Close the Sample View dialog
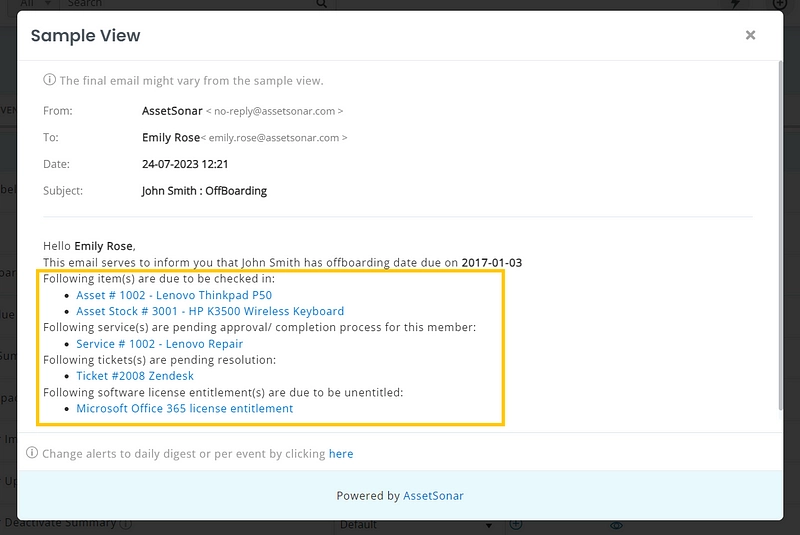 (x=750, y=36)
